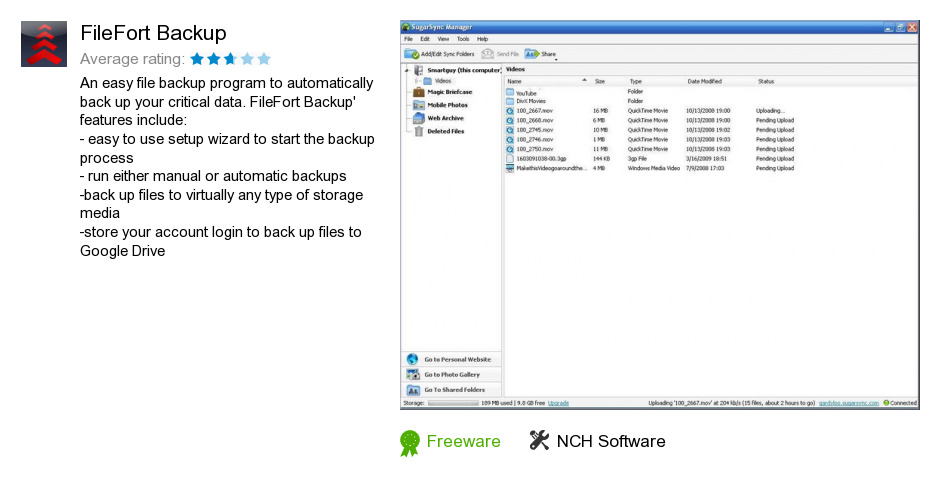Select Web Archive in the tree
This screenshot has height=487, width=940.
(x=445, y=118)
